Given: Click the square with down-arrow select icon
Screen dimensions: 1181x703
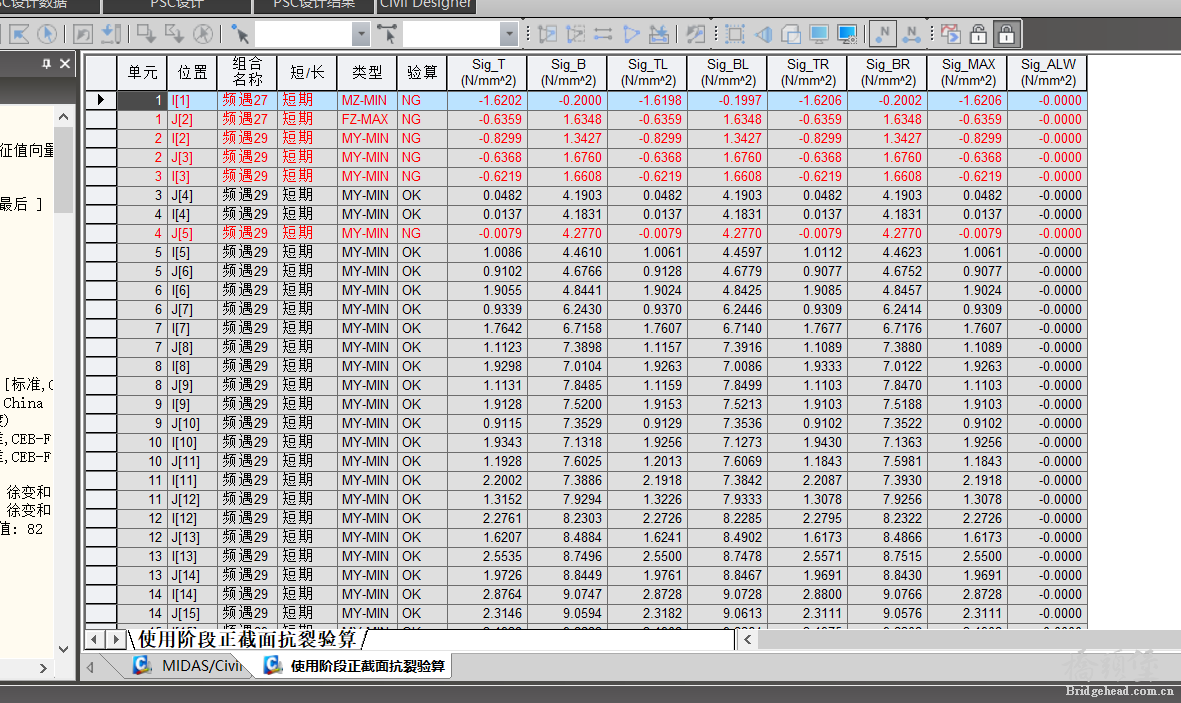Looking at the screenshot, I should click(146, 34).
